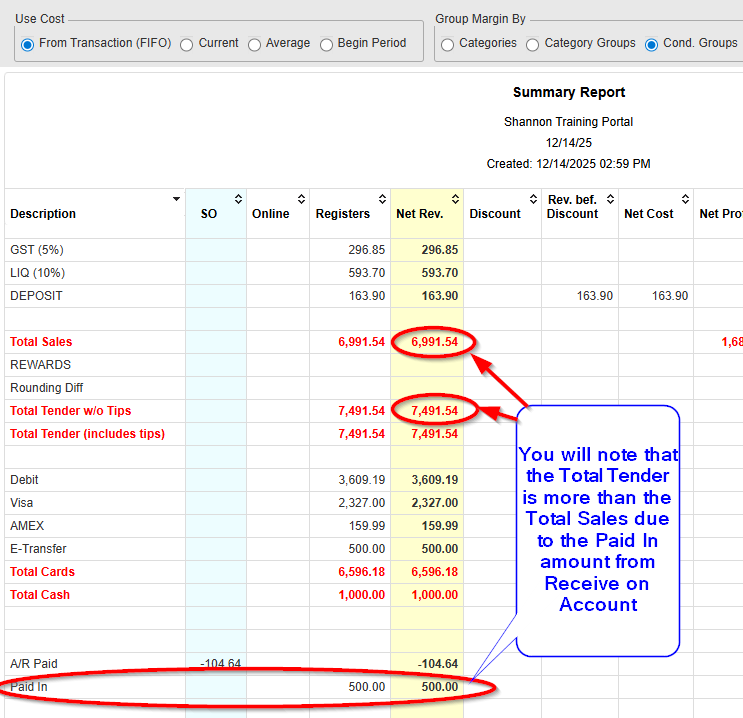Image resolution: width=743 pixels, height=718 pixels.
Task: Select the Total Sales row label
Action: (41, 342)
